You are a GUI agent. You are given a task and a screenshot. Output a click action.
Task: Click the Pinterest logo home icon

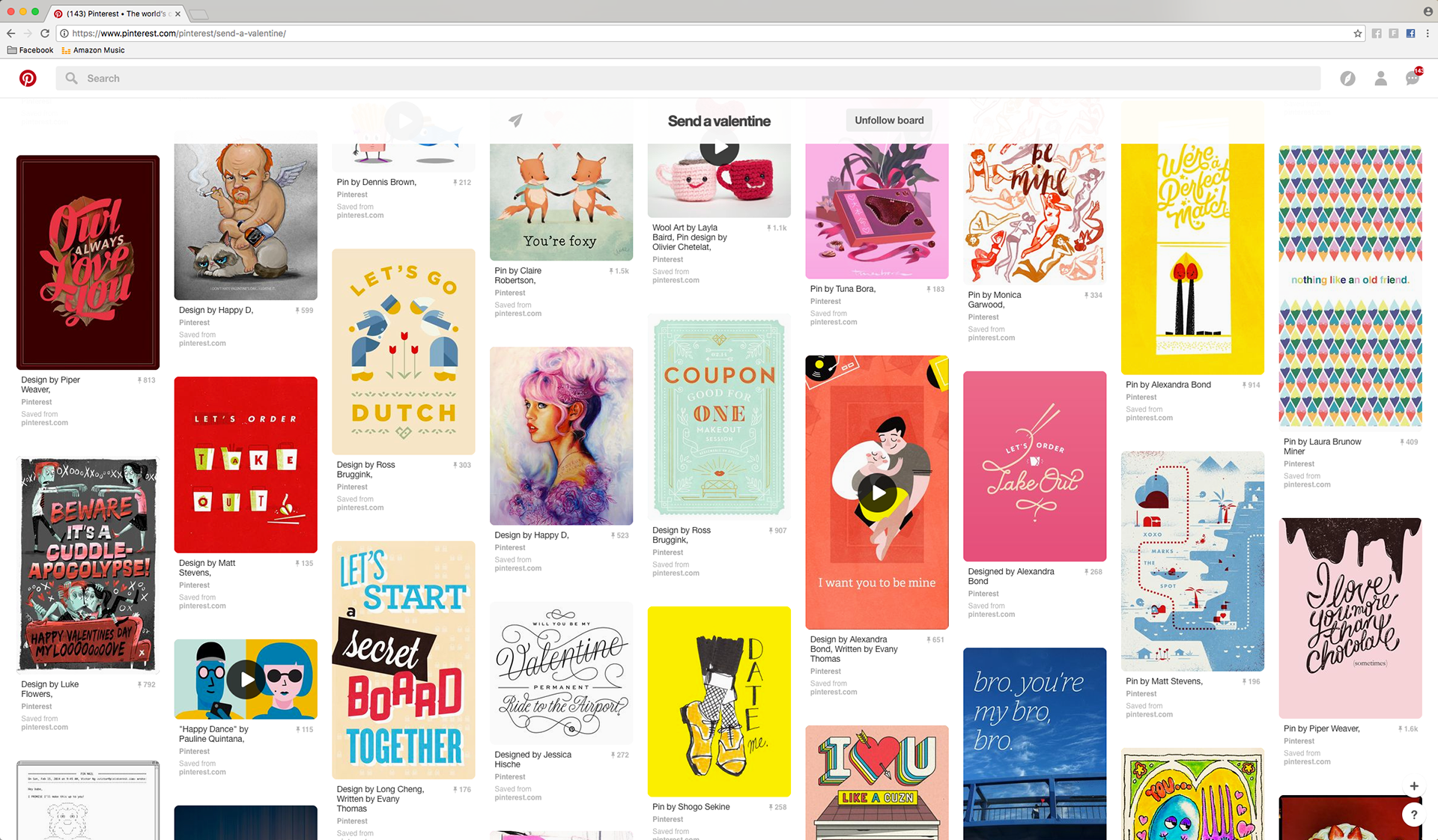coord(28,78)
